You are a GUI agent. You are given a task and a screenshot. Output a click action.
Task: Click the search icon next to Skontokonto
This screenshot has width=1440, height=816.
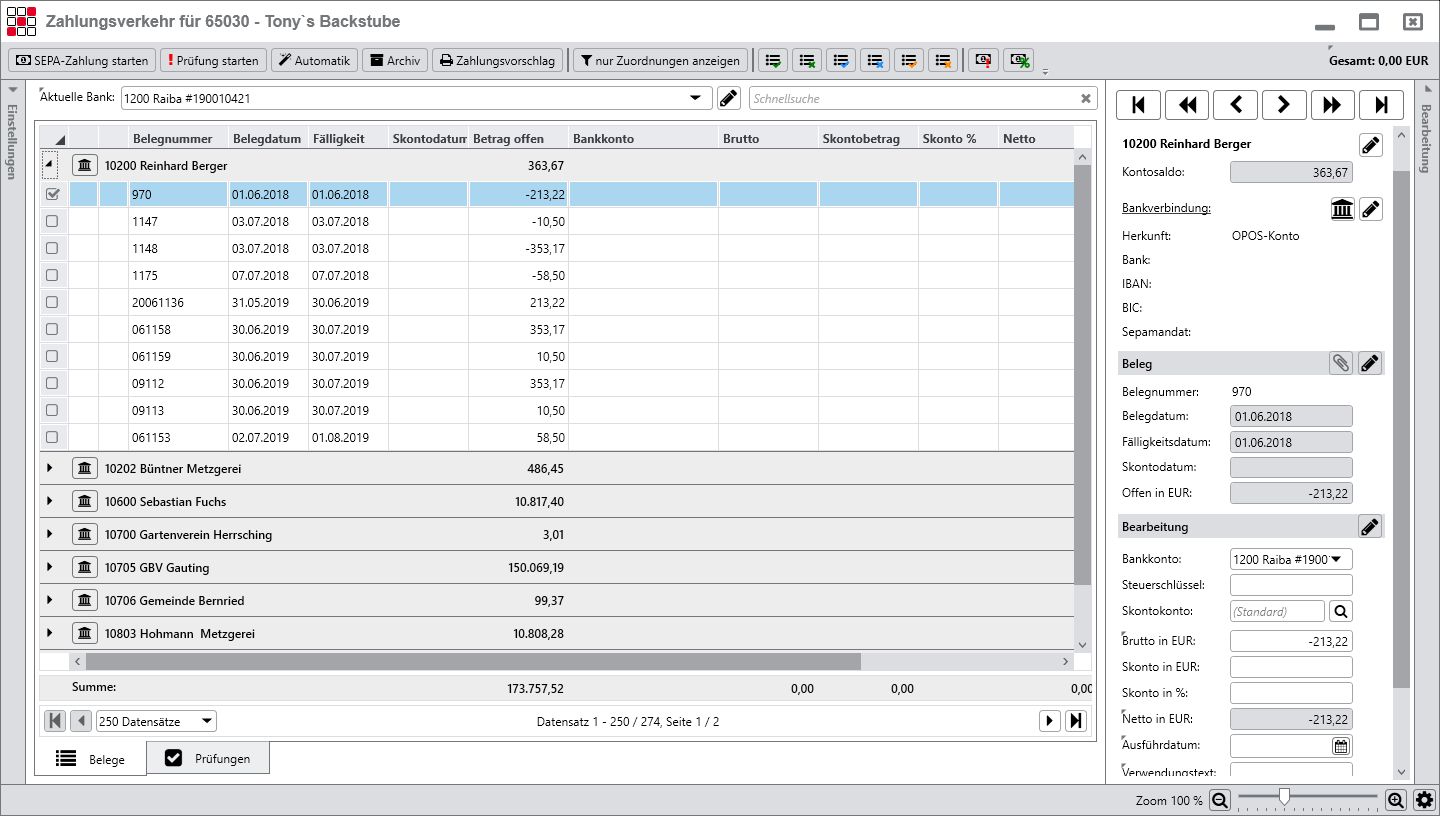pos(1341,611)
